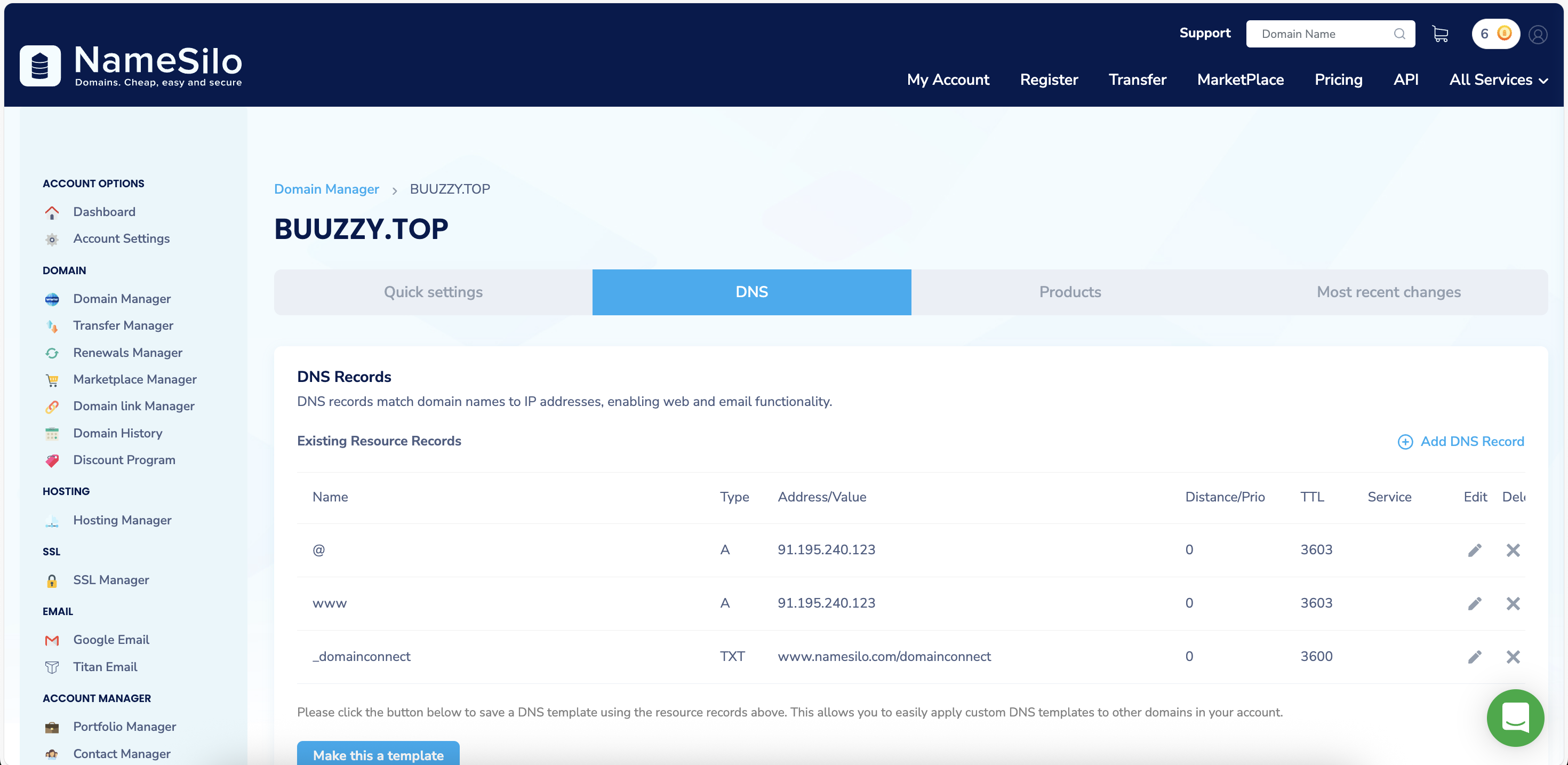
Task: Click the Portfolio Manager briefcase icon
Action: pos(52,727)
